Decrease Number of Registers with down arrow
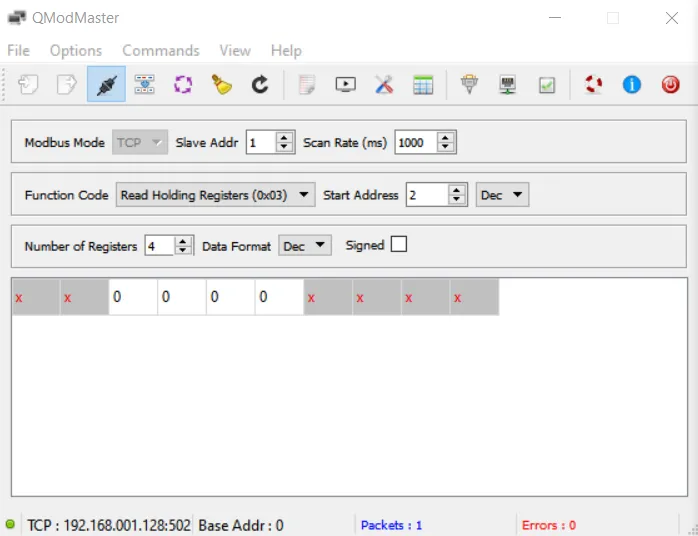This screenshot has height=536, width=698. click(x=183, y=250)
